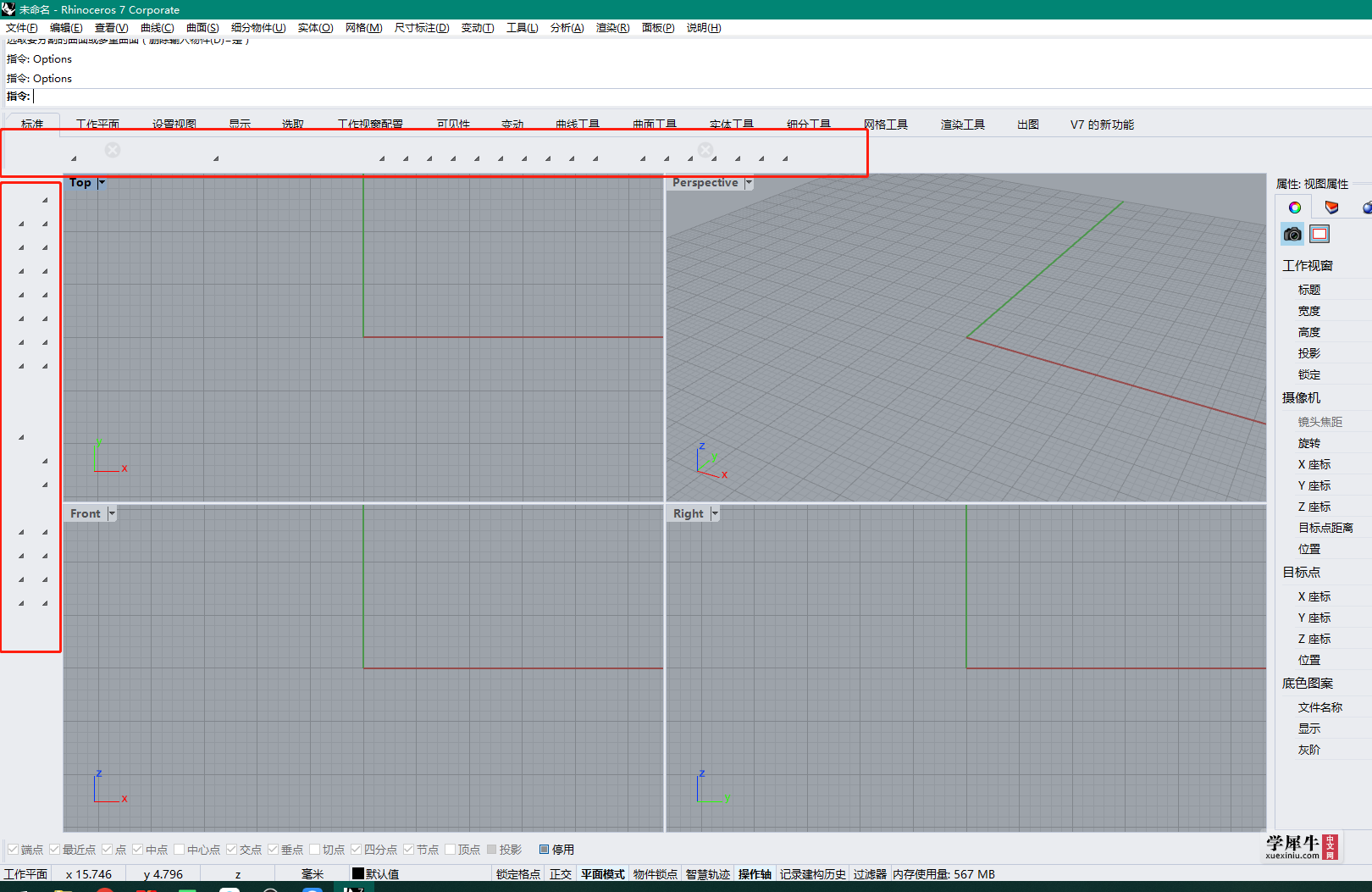Toggle 平面模式 in the status bar

pos(603,873)
